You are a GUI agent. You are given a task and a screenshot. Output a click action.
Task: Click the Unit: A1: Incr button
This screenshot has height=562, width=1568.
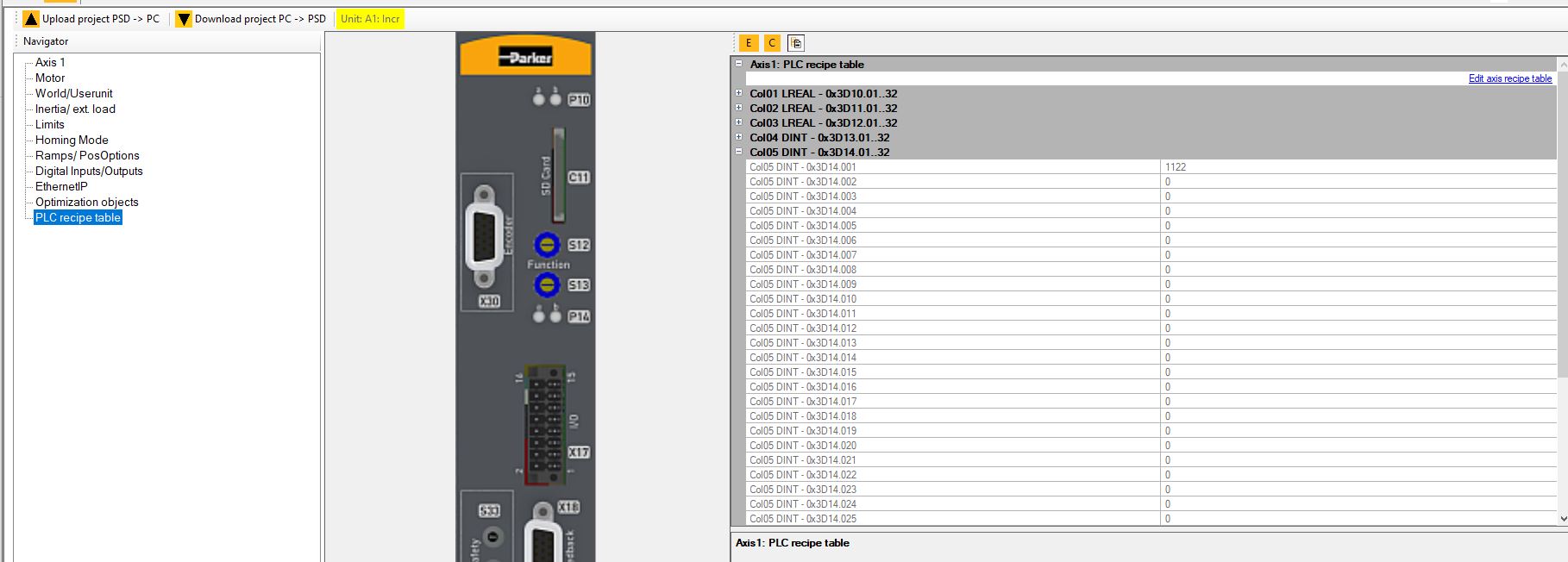370,19
